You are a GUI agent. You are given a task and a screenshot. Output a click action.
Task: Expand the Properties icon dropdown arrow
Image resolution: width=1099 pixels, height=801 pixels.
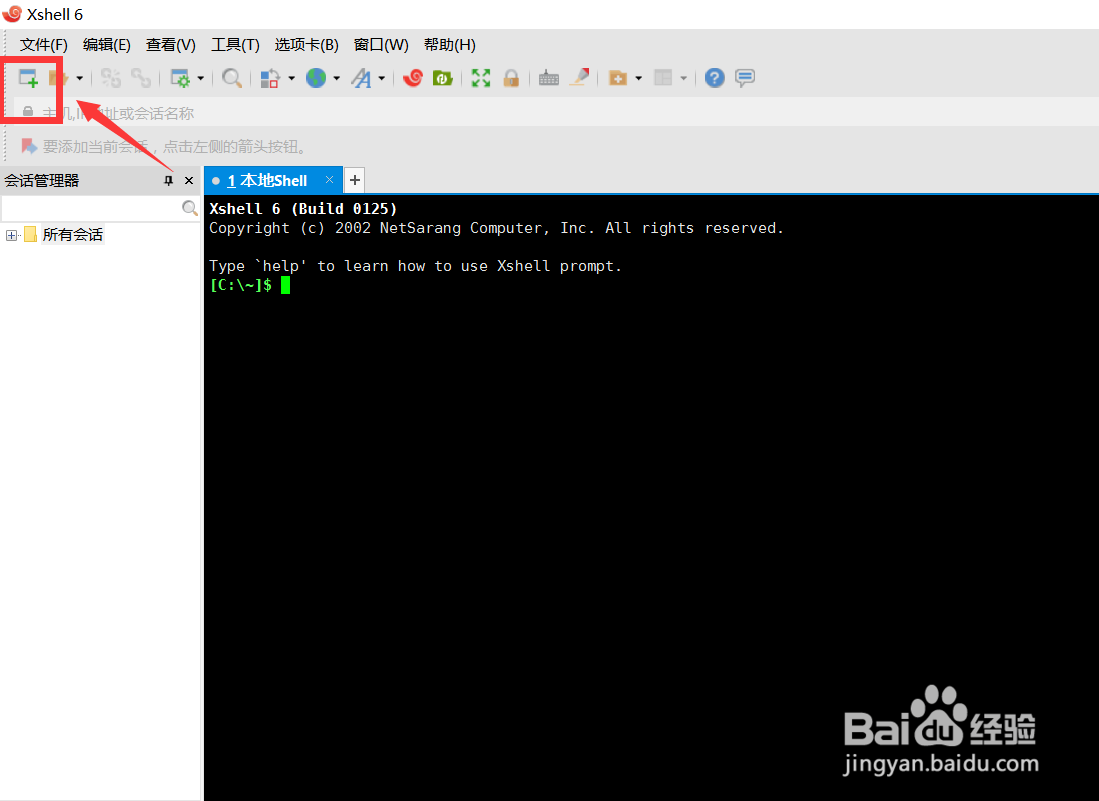point(200,78)
